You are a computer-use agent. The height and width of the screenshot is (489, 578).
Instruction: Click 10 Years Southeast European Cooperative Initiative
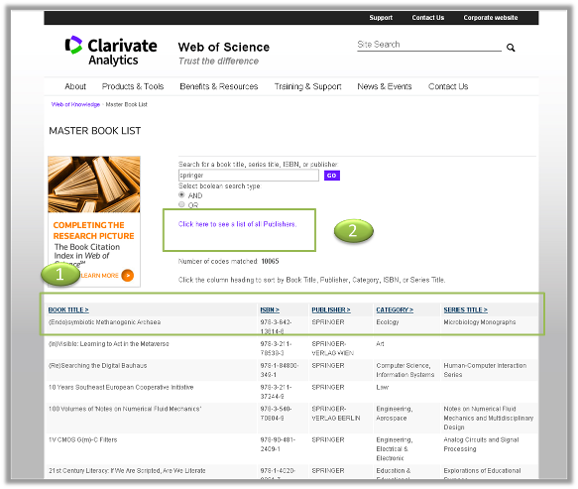121,387
